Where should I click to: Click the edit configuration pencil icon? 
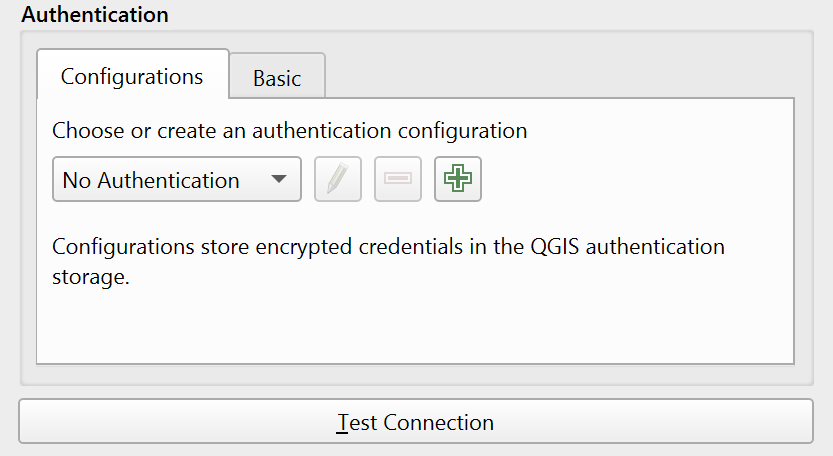[338, 180]
